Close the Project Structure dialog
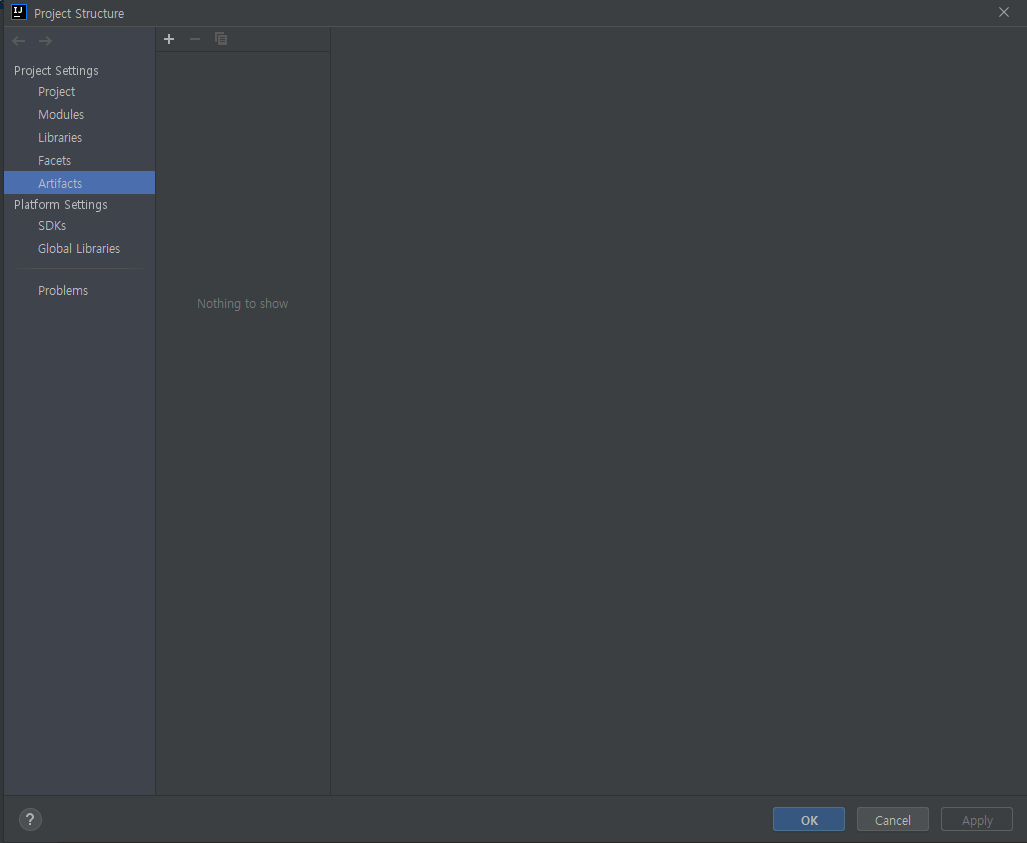1027x843 pixels. [x=1003, y=12]
